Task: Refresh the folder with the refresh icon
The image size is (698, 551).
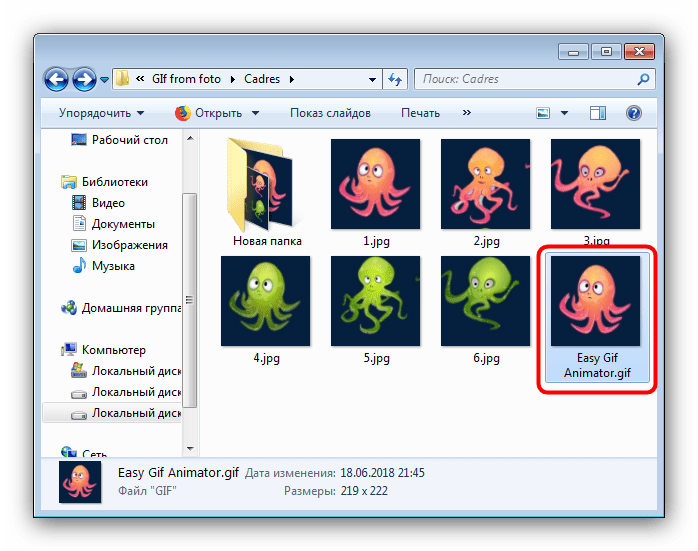Action: [x=395, y=79]
